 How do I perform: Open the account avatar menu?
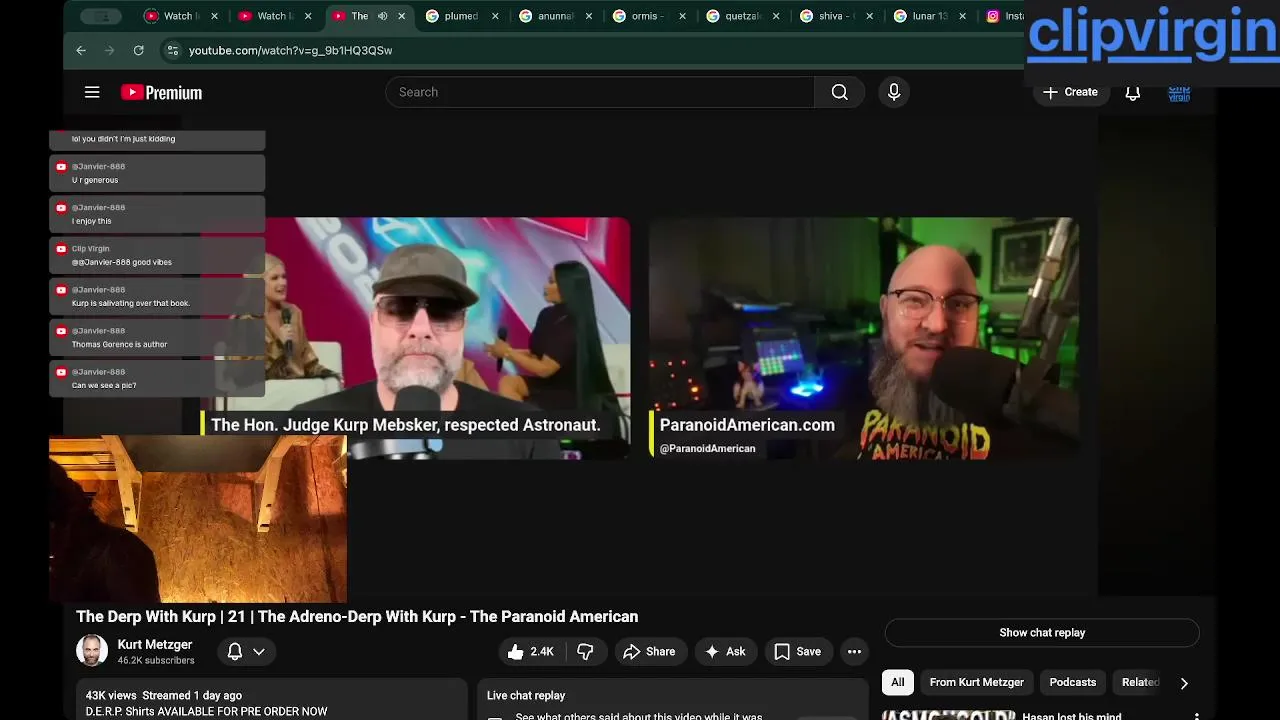tap(1179, 92)
